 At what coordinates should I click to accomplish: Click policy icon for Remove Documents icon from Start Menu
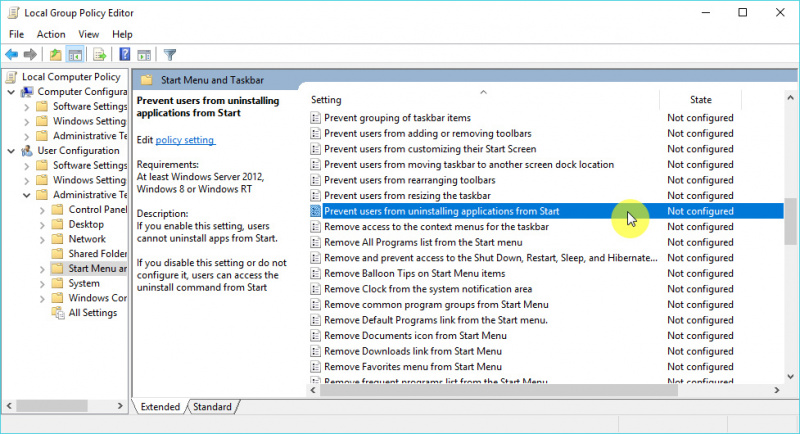[x=316, y=336]
